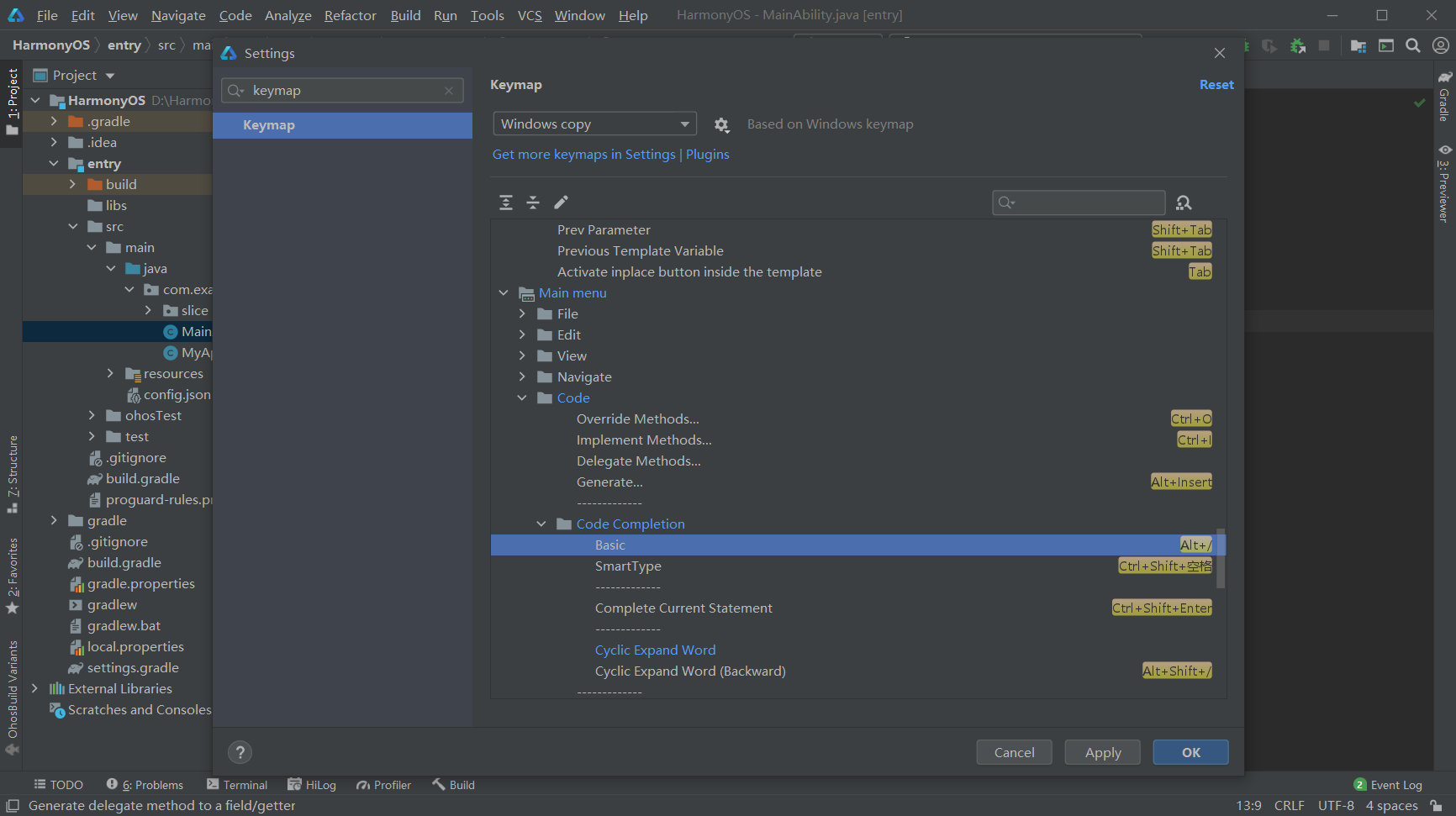Viewport: 1456px width, 816px height.
Task: Open the Terminal tab
Action: [x=237, y=785]
